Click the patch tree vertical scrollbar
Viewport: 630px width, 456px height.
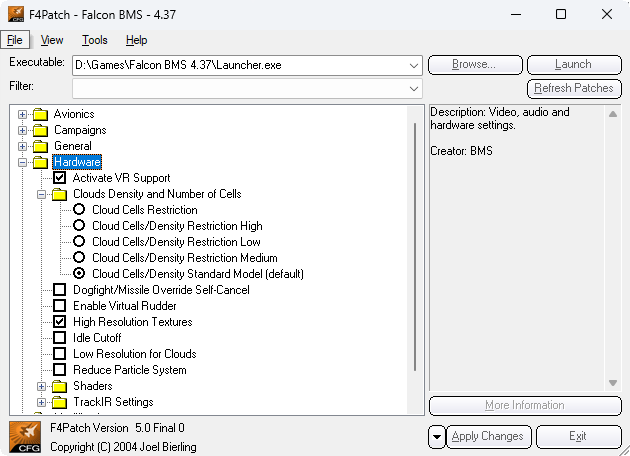pos(415,247)
